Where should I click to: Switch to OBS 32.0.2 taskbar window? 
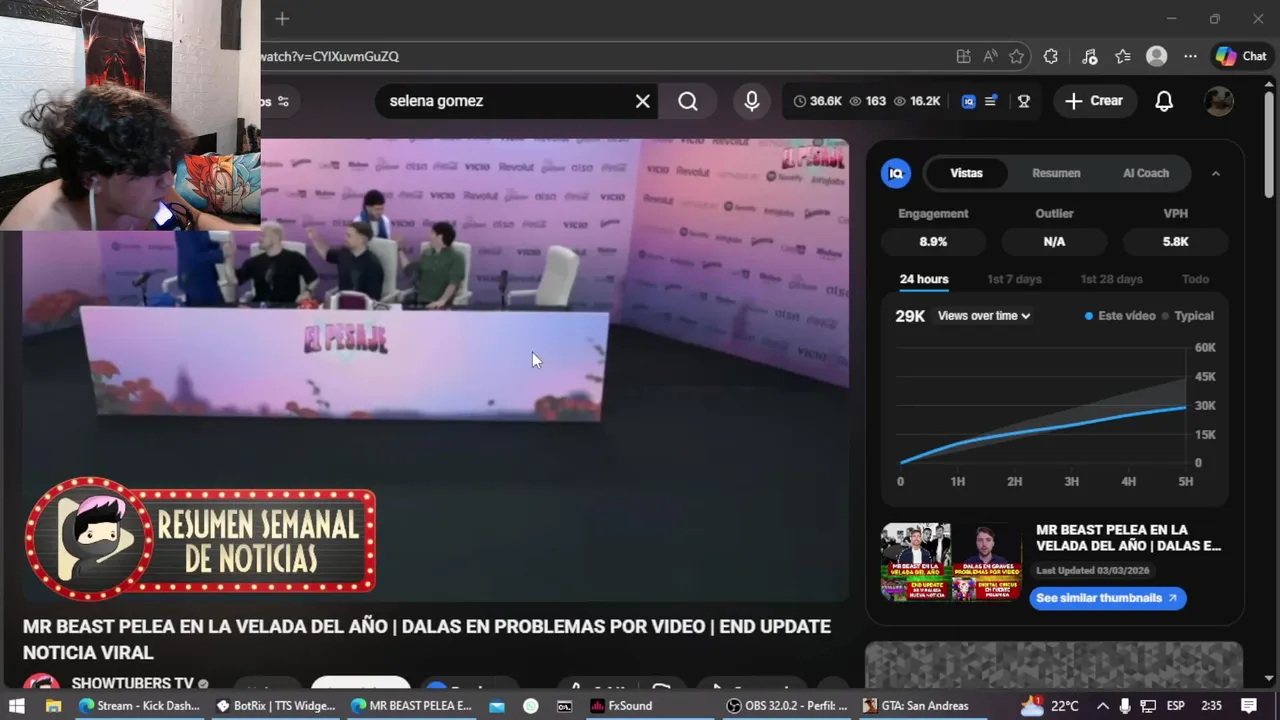pos(787,705)
